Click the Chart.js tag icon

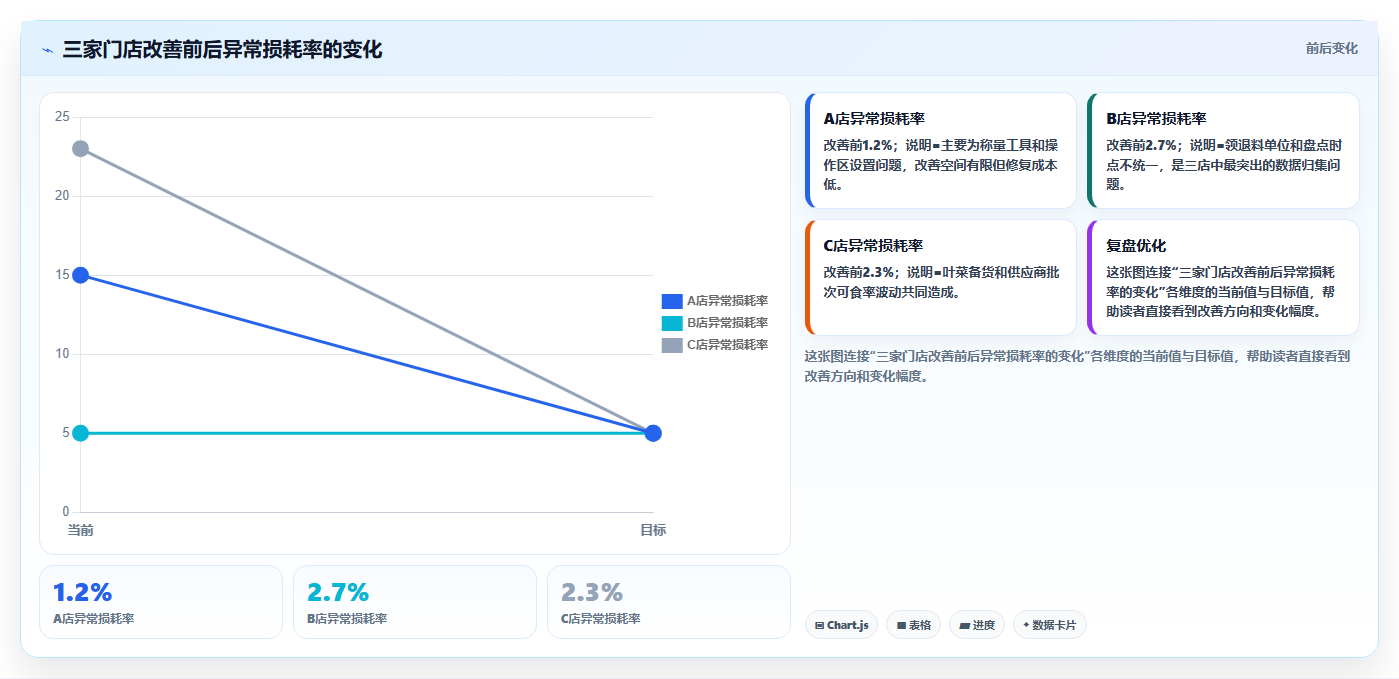(820, 626)
